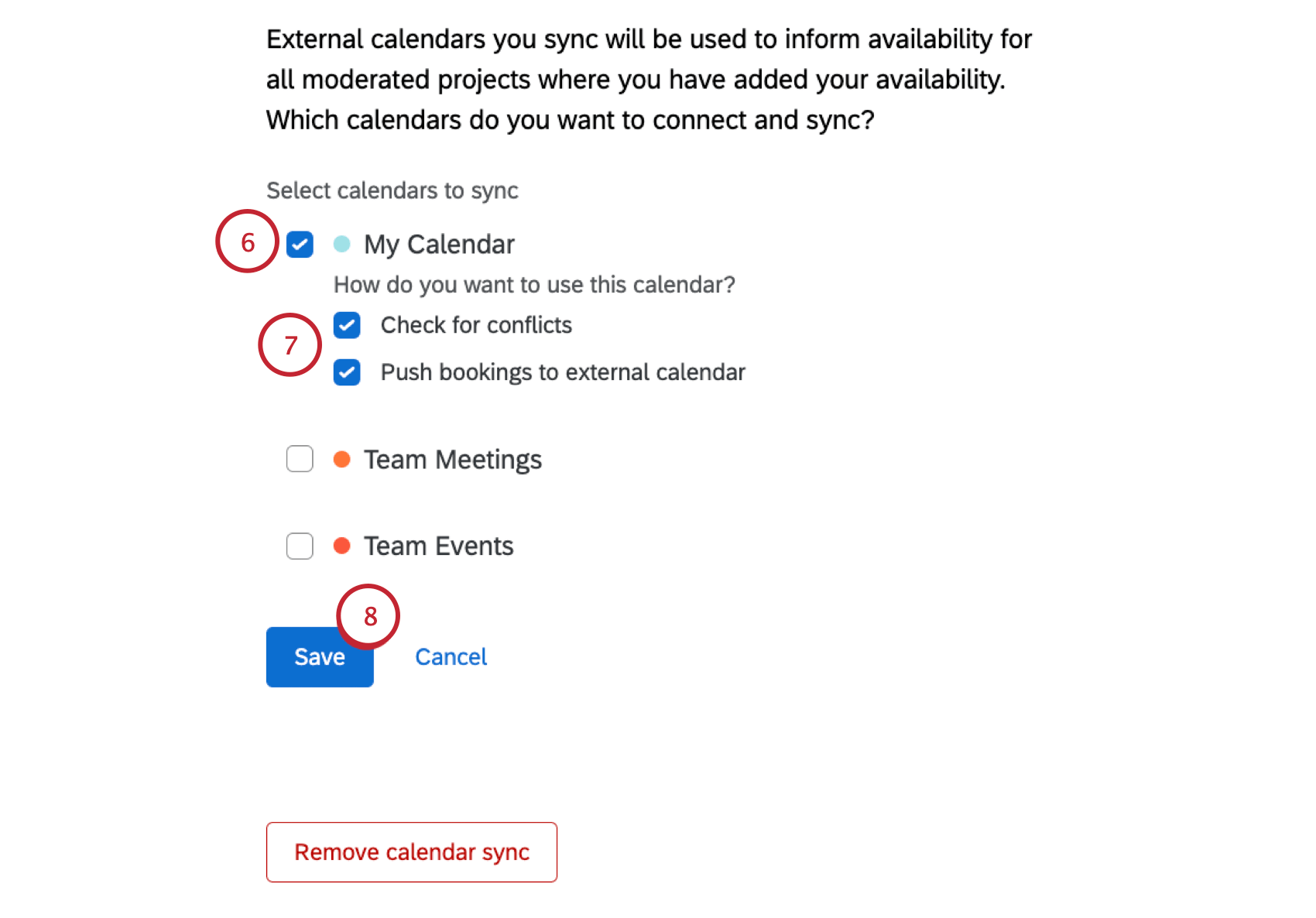Click the red Team Events color dot
Viewport: 1316px width, 918px height.
341,545
